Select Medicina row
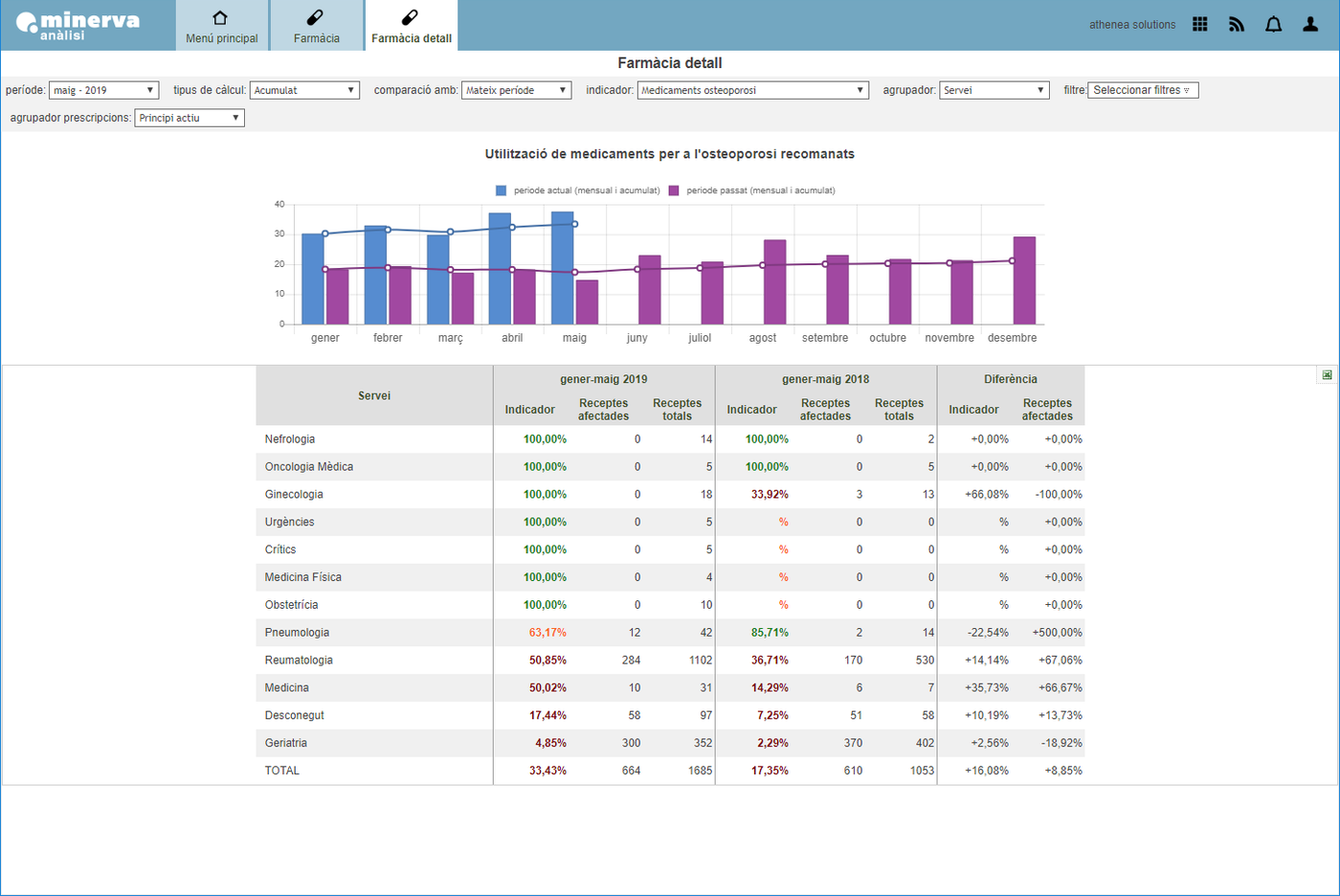This screenshot has width=1340, height=896. click(x=670, y=688)
